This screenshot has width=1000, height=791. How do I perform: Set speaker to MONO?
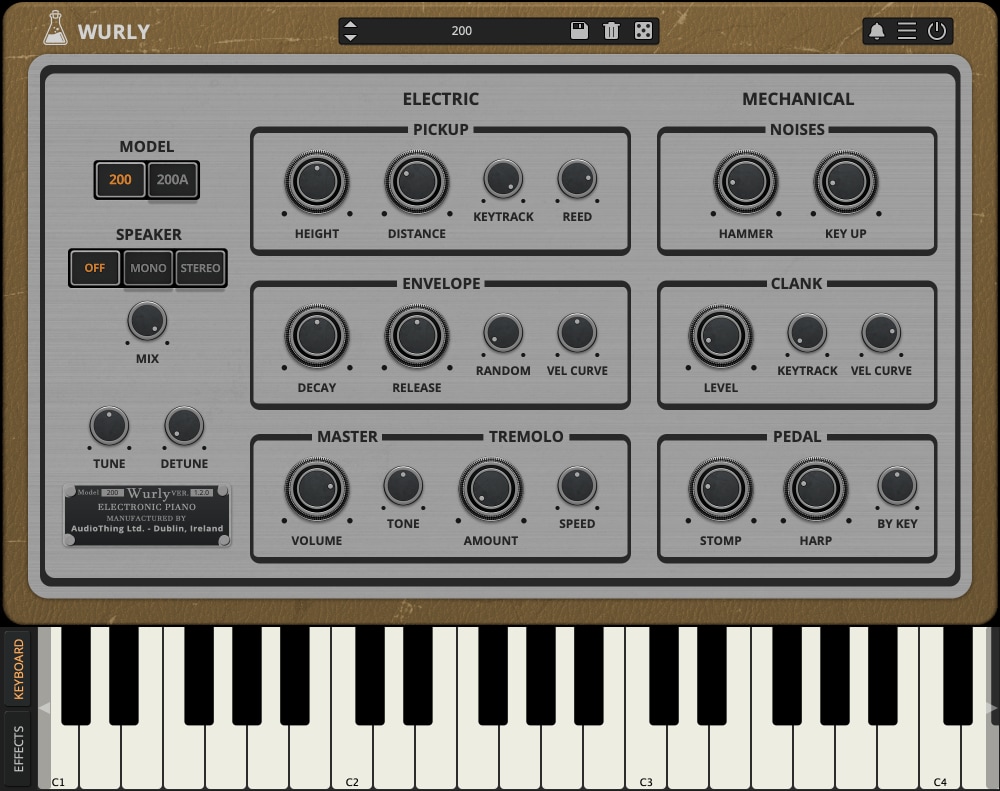coord(148,268)
